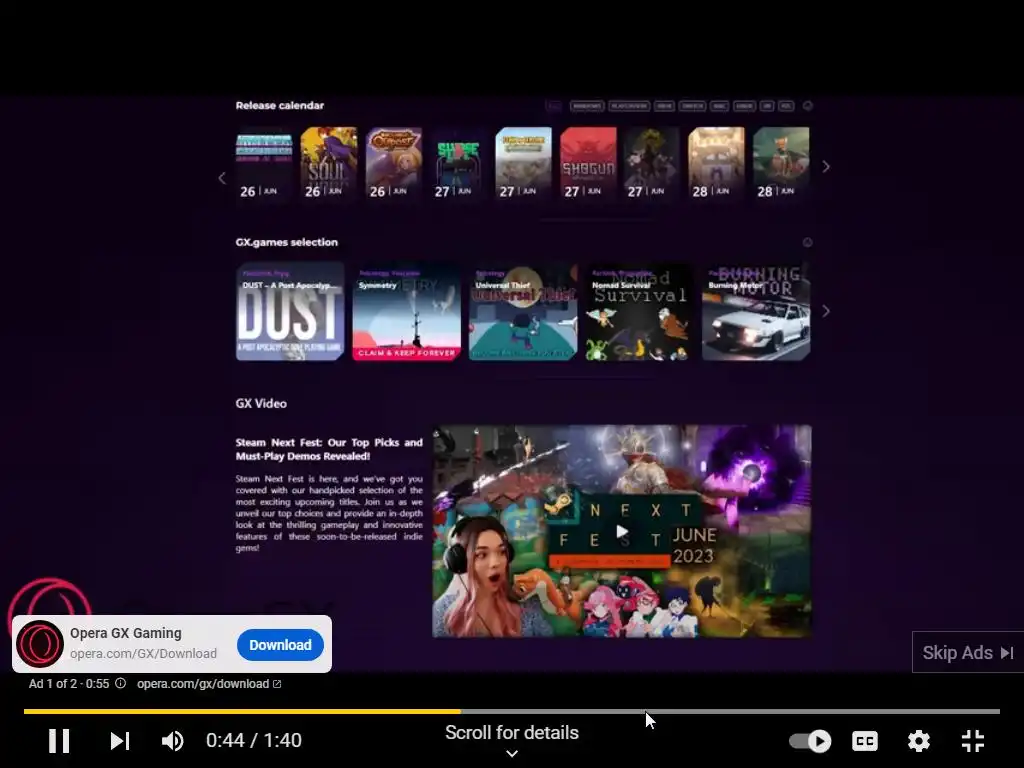Image resolution: width=1024 pixels, height=768 pixels.
Task: Go back in release calendar with left arrow
Action: click(222, 178)
